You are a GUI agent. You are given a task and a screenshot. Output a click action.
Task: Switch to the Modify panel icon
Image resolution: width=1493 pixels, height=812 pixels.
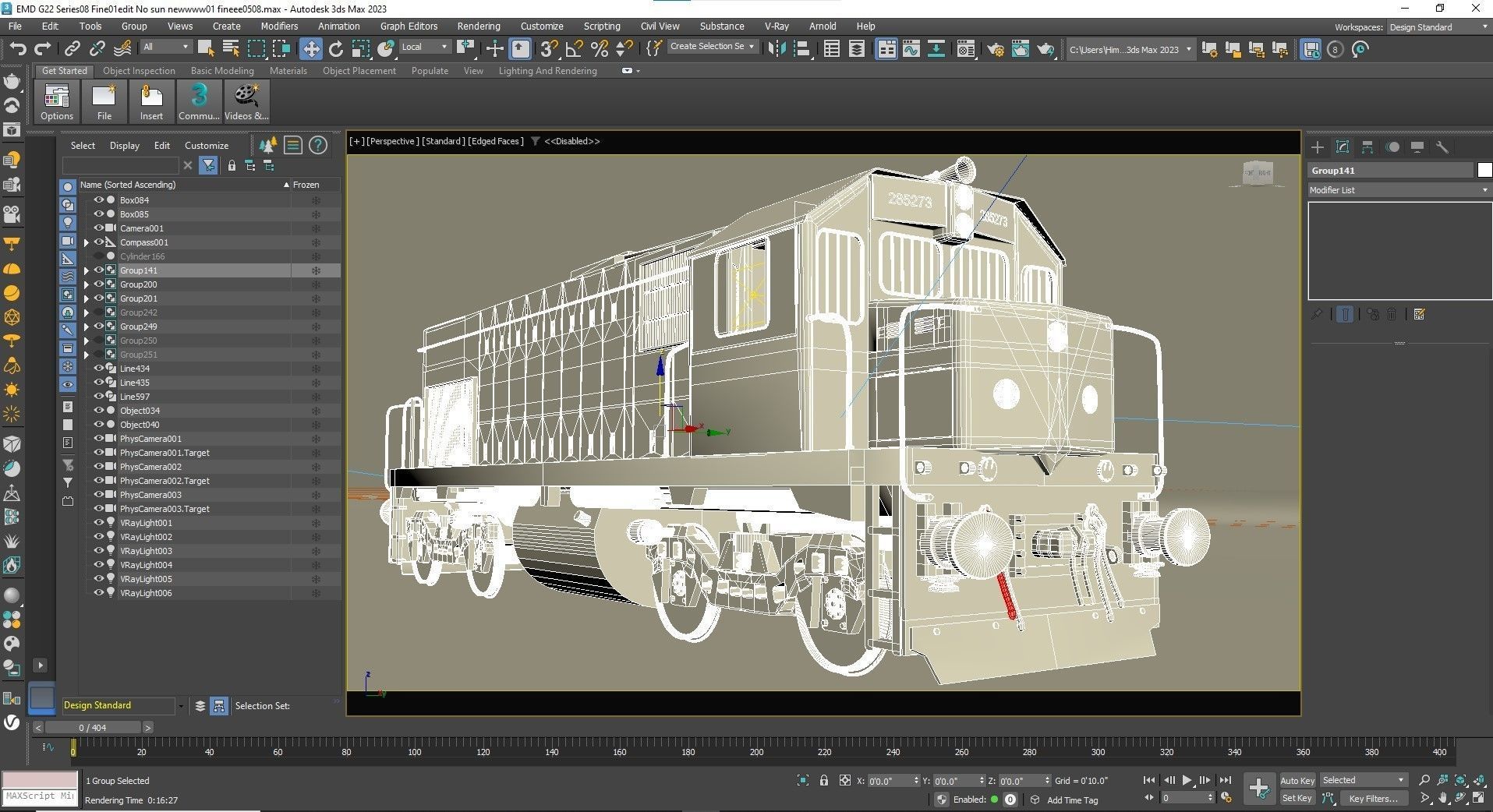click(x=1343, y=147)
